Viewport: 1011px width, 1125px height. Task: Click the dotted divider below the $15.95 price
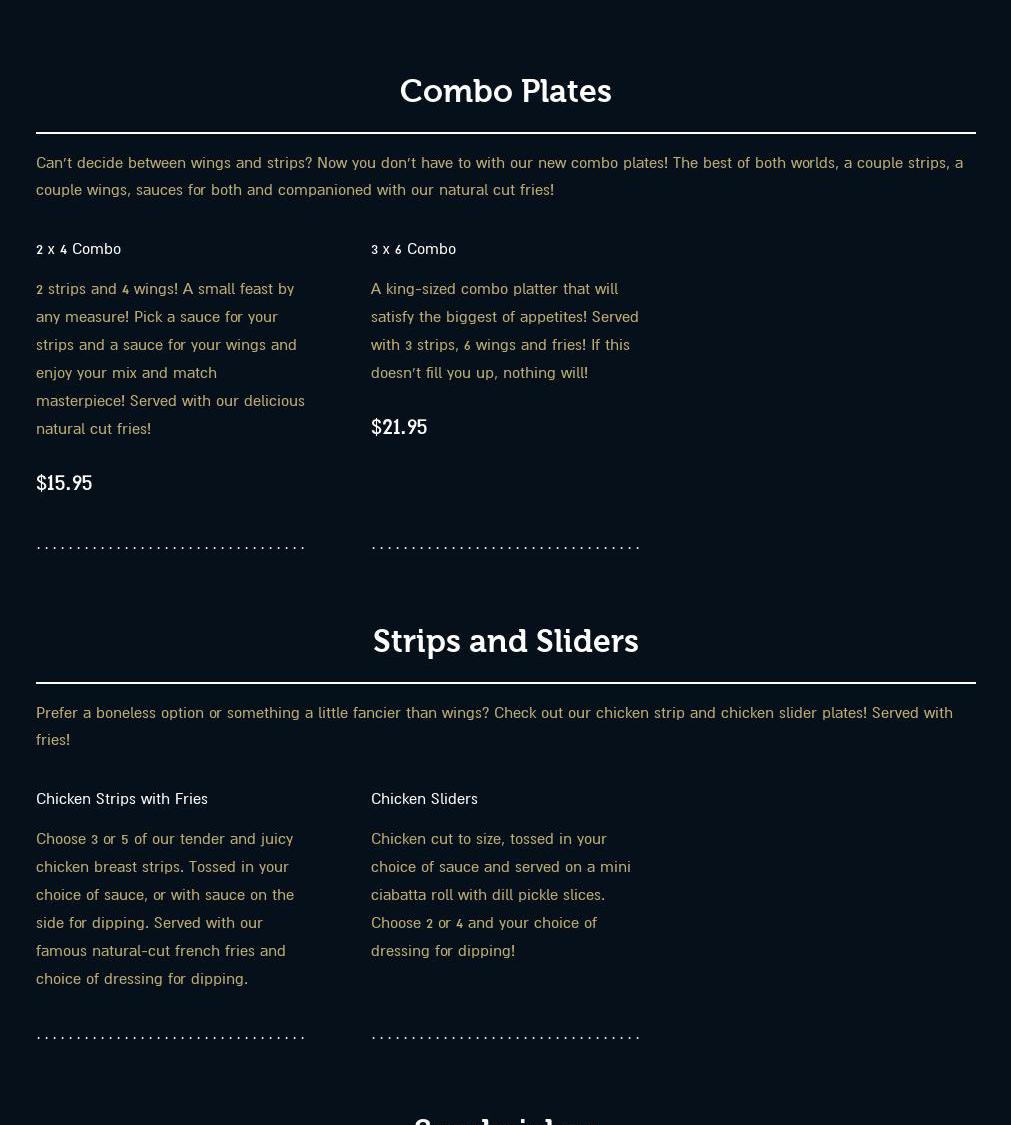170,548
